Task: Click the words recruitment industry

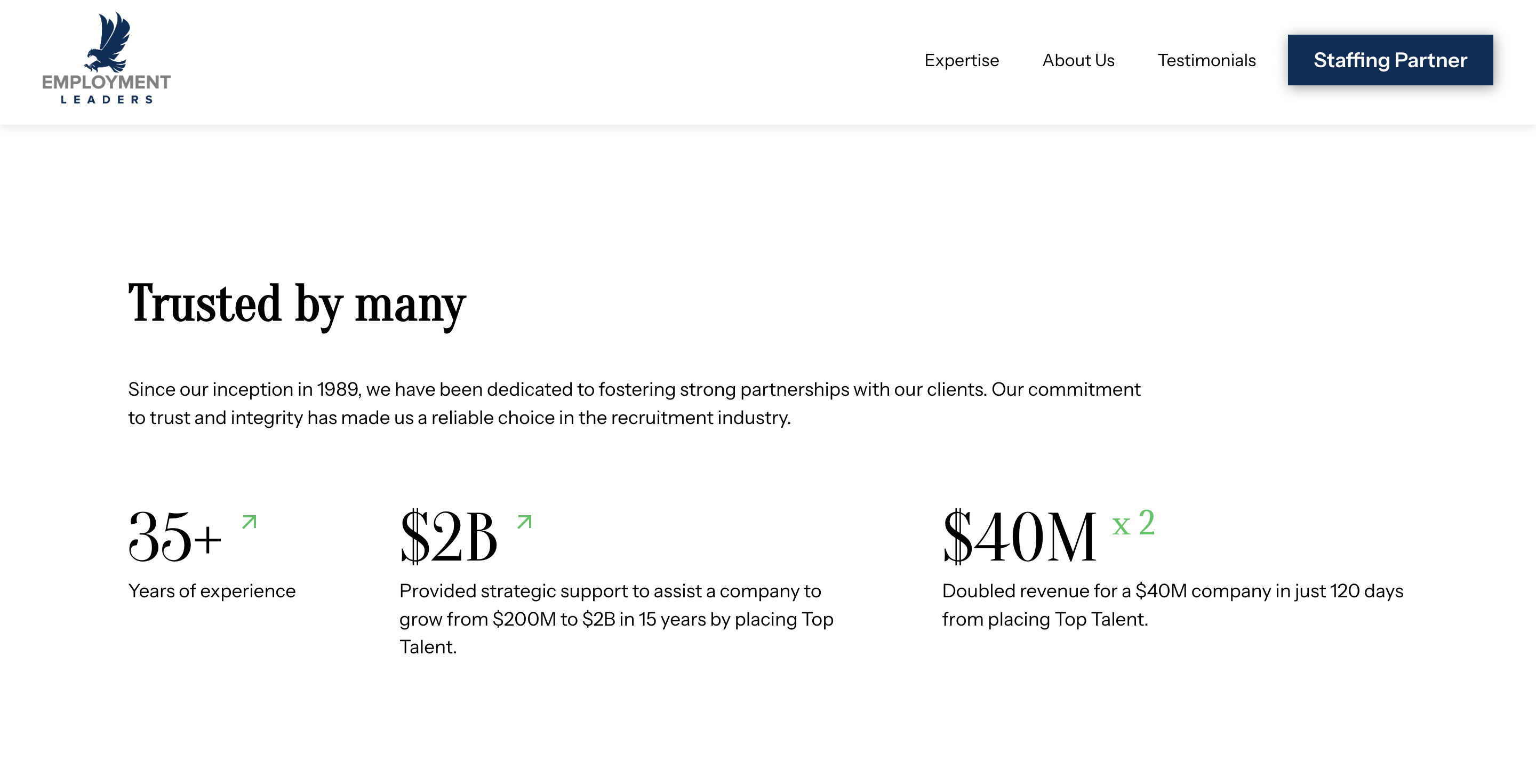Action: 701,418
